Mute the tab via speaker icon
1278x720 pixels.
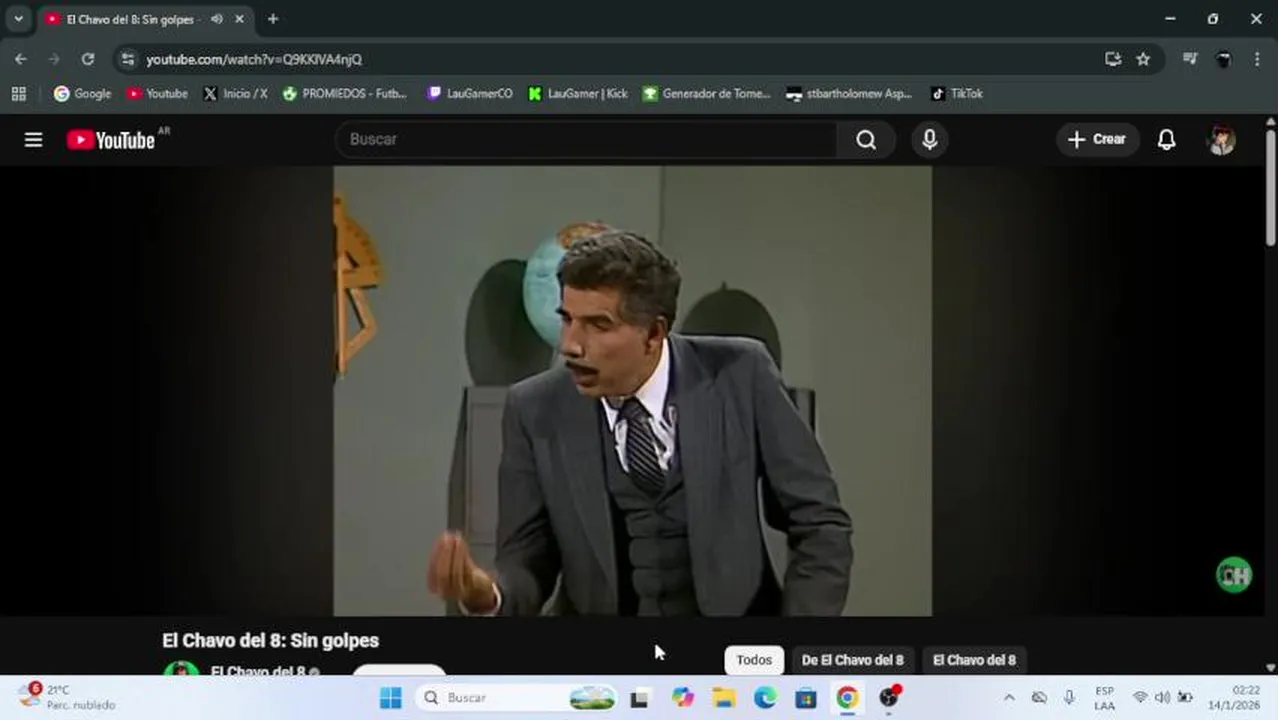pos(217,19)
